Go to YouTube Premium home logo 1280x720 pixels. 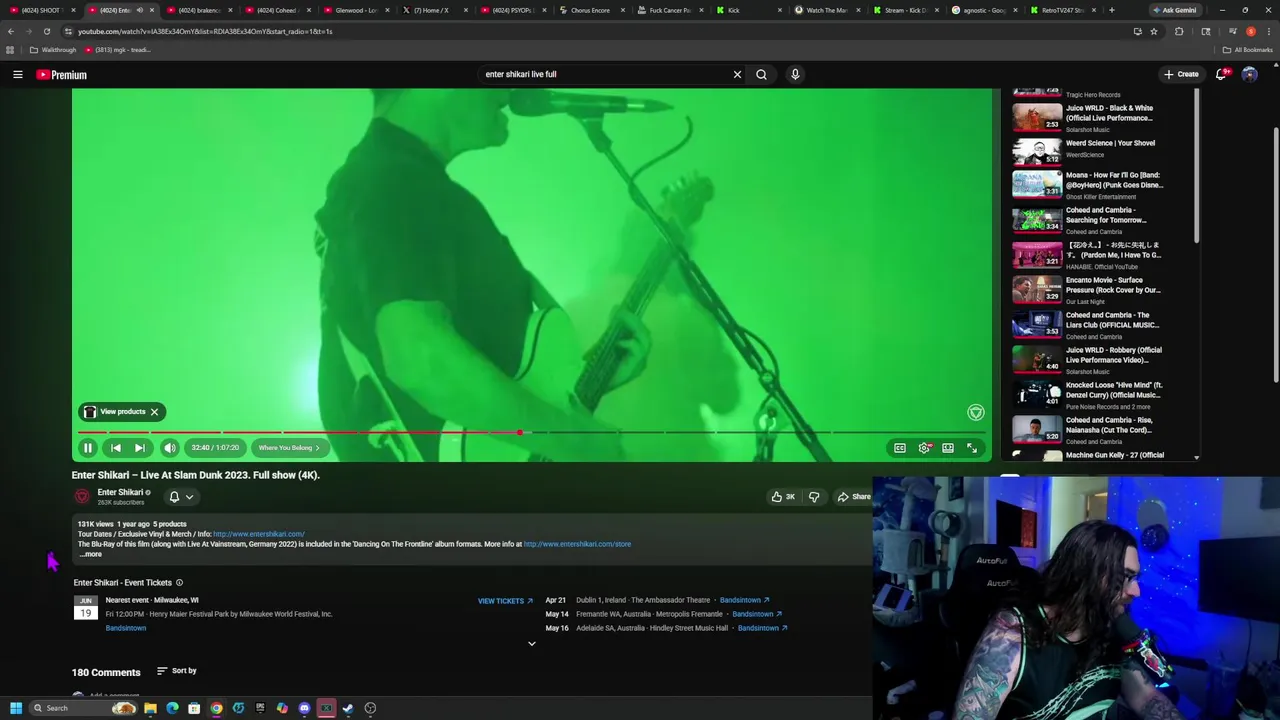tap(61, 75)
